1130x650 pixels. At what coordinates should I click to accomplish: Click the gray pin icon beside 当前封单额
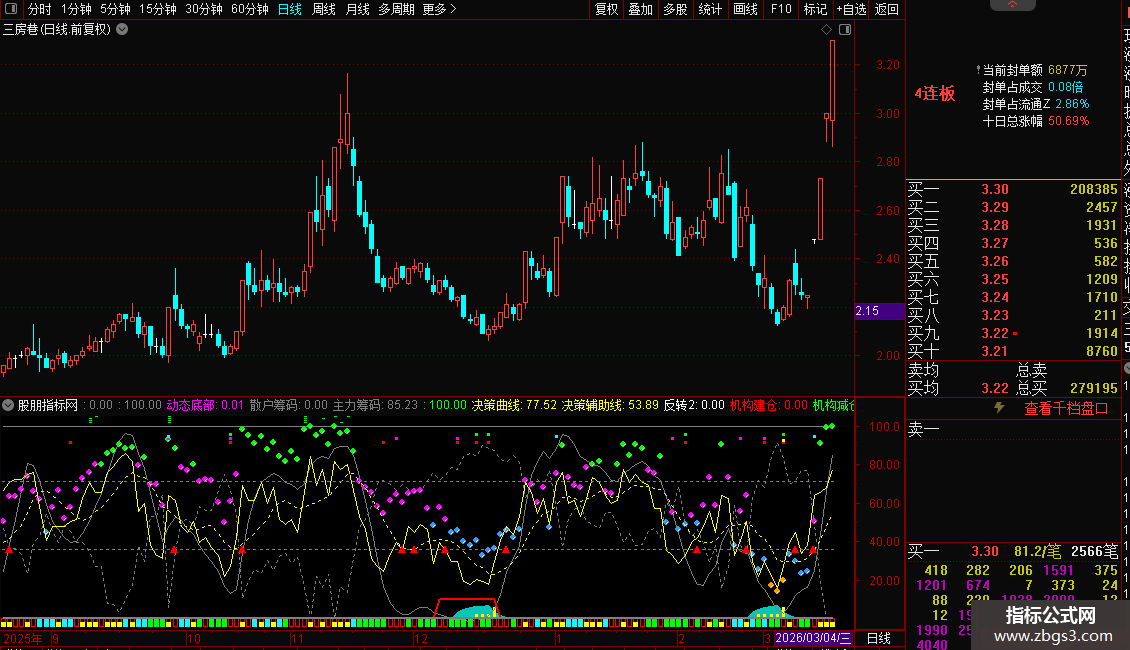pyautogui.click(x=977, y=71)
